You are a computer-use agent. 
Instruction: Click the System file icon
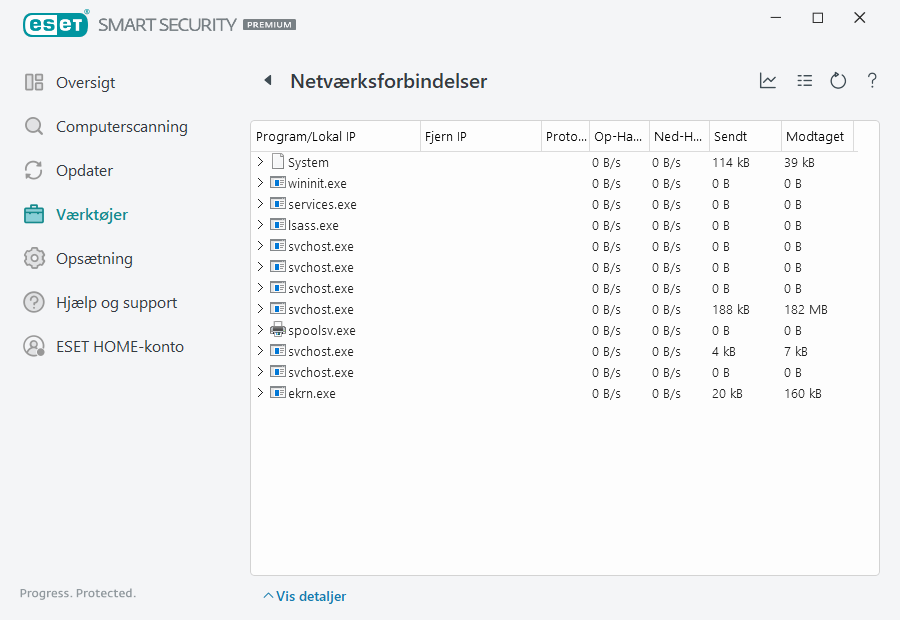point(278,162)
